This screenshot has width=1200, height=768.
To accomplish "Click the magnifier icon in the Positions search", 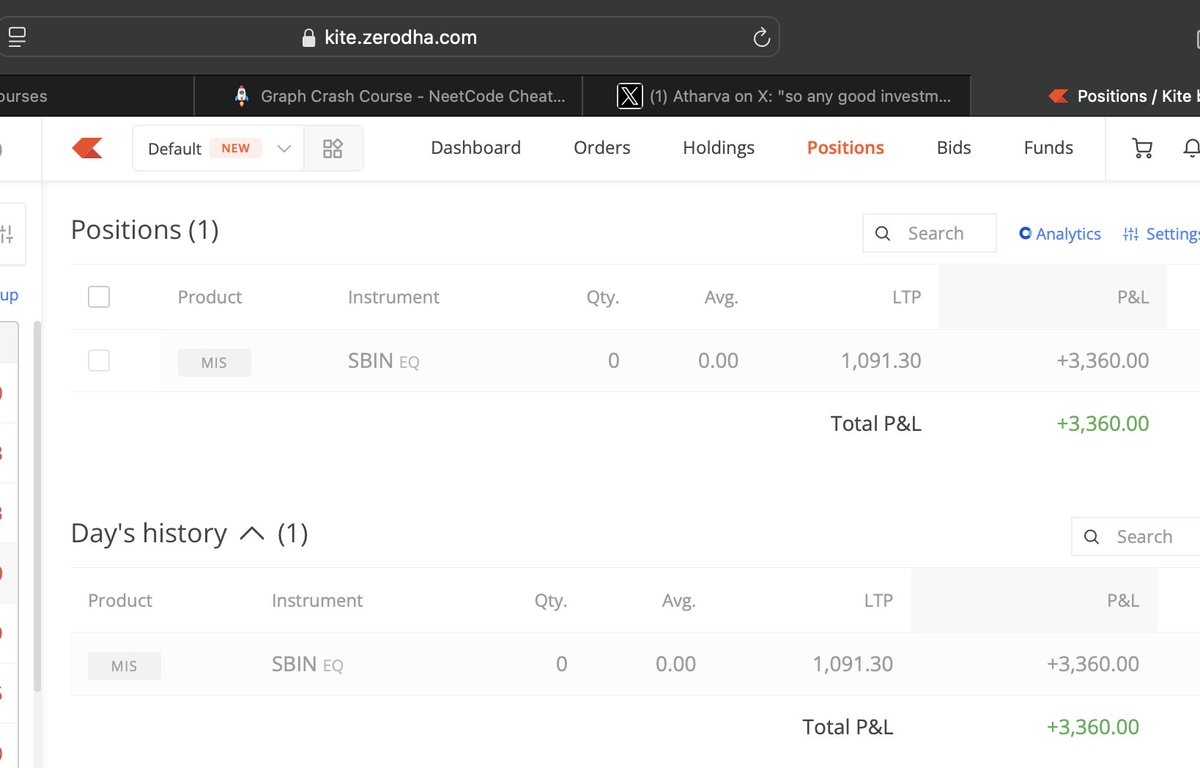I will pyautogui.click(x=883, y=234).
